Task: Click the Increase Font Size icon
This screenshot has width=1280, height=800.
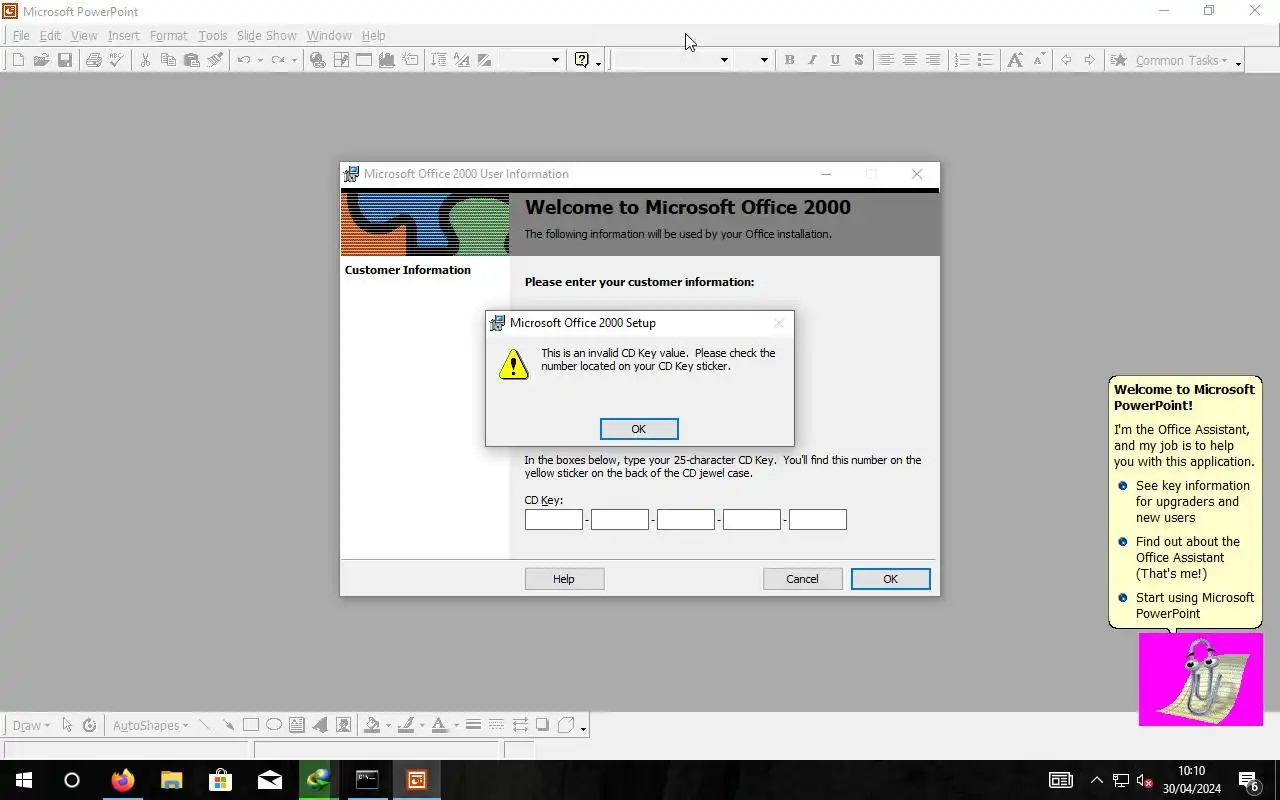Action: click(1015, 60)
